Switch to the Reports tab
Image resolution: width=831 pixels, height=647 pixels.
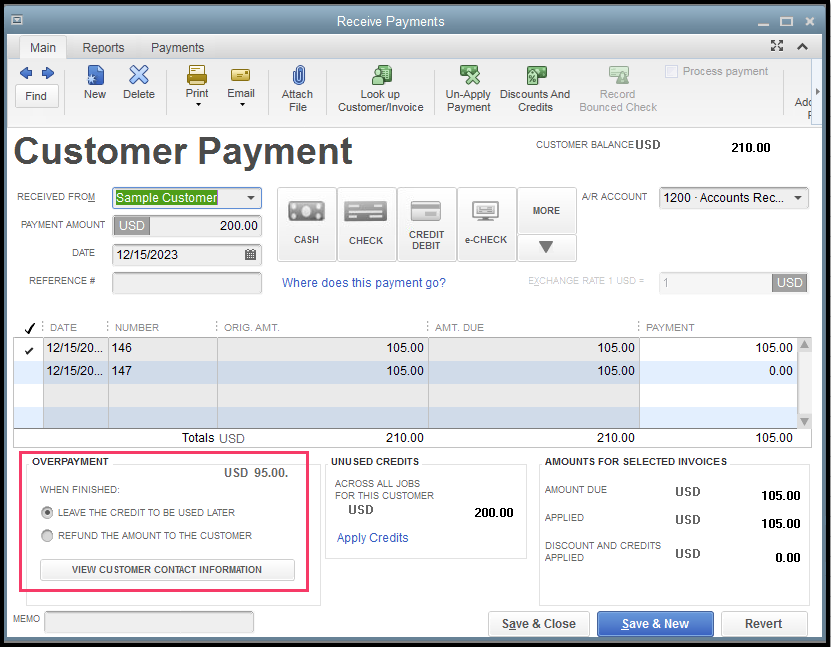[x=103, y=48]
